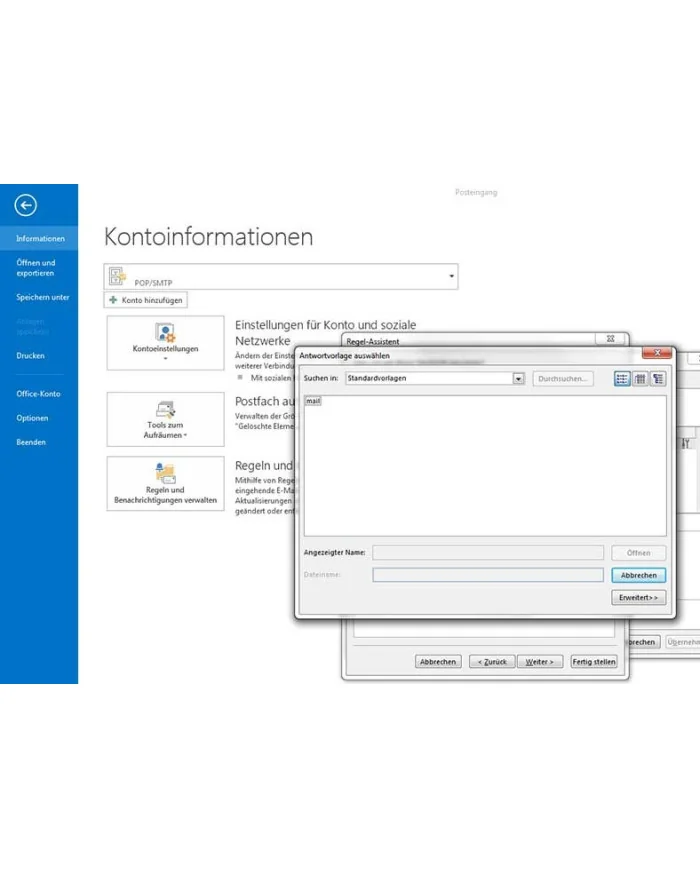Expand the 'Suchen in' Standardvorlagen combo box
The height and width of the screenshot is (869, 700).
point(518,379)
